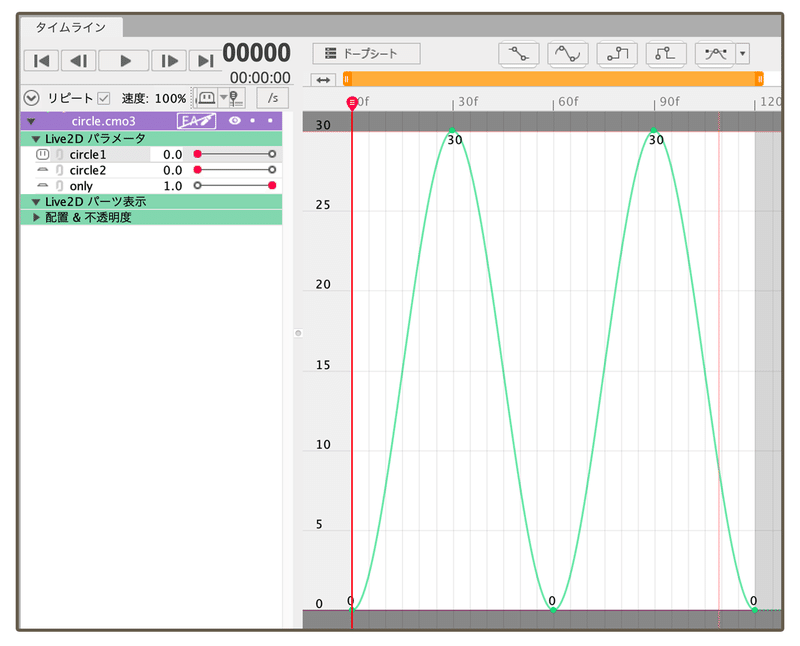Click the 00000 frame counter
800x646 pixels.
coord(257,53)
